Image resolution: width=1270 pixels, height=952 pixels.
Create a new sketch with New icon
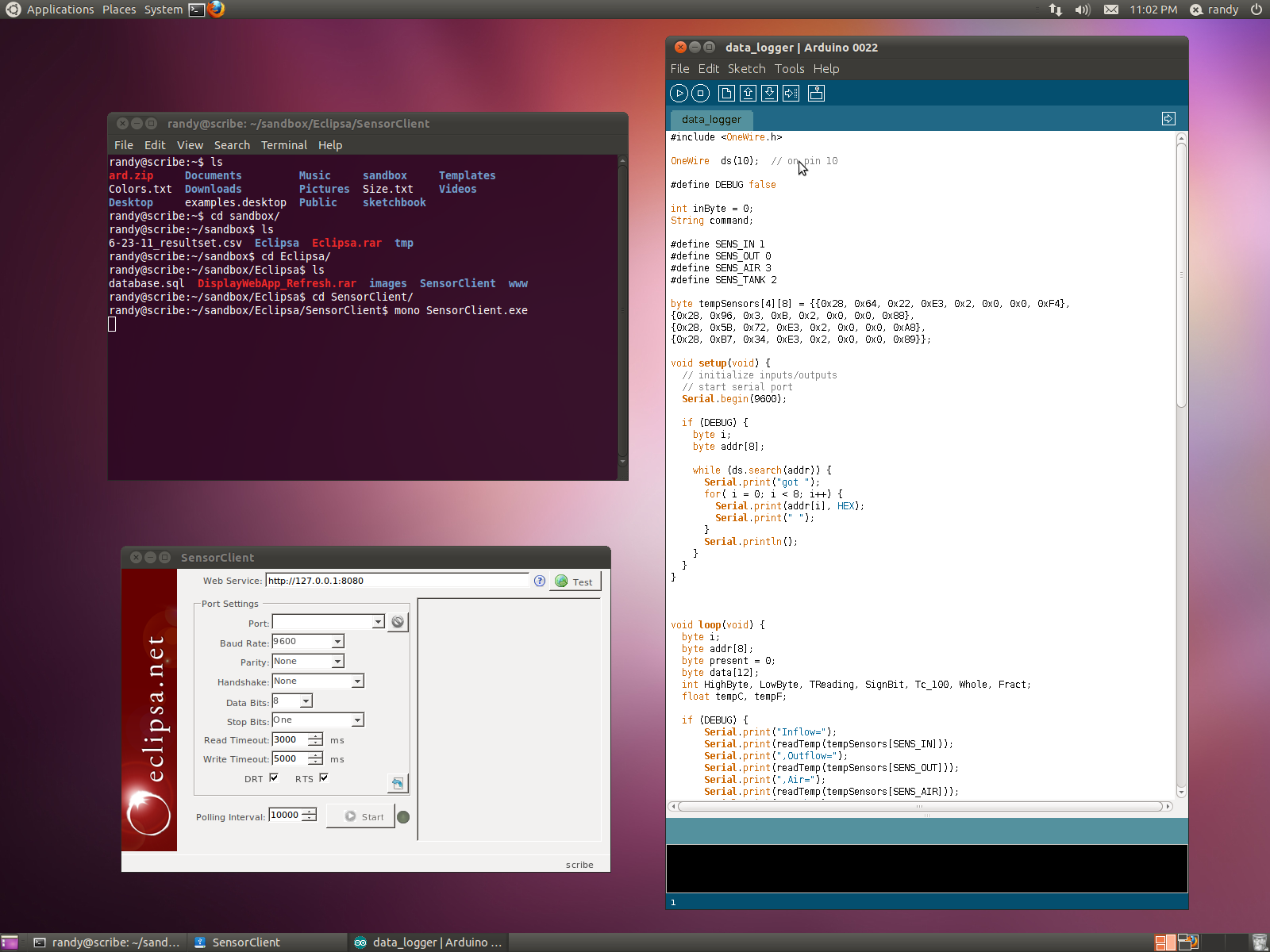click(726, 94)
